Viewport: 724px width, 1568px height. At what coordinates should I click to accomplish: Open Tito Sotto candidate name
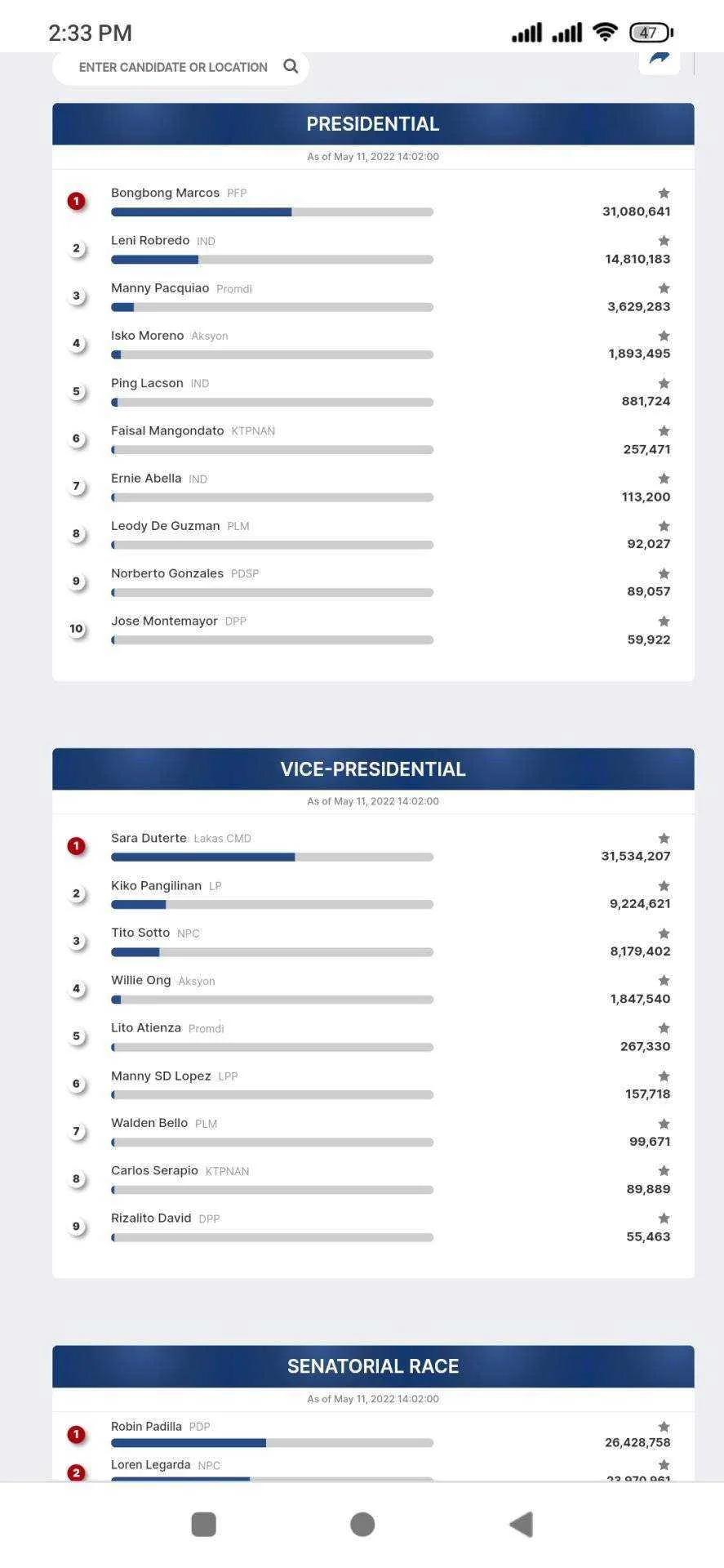[x=140, y=933]
